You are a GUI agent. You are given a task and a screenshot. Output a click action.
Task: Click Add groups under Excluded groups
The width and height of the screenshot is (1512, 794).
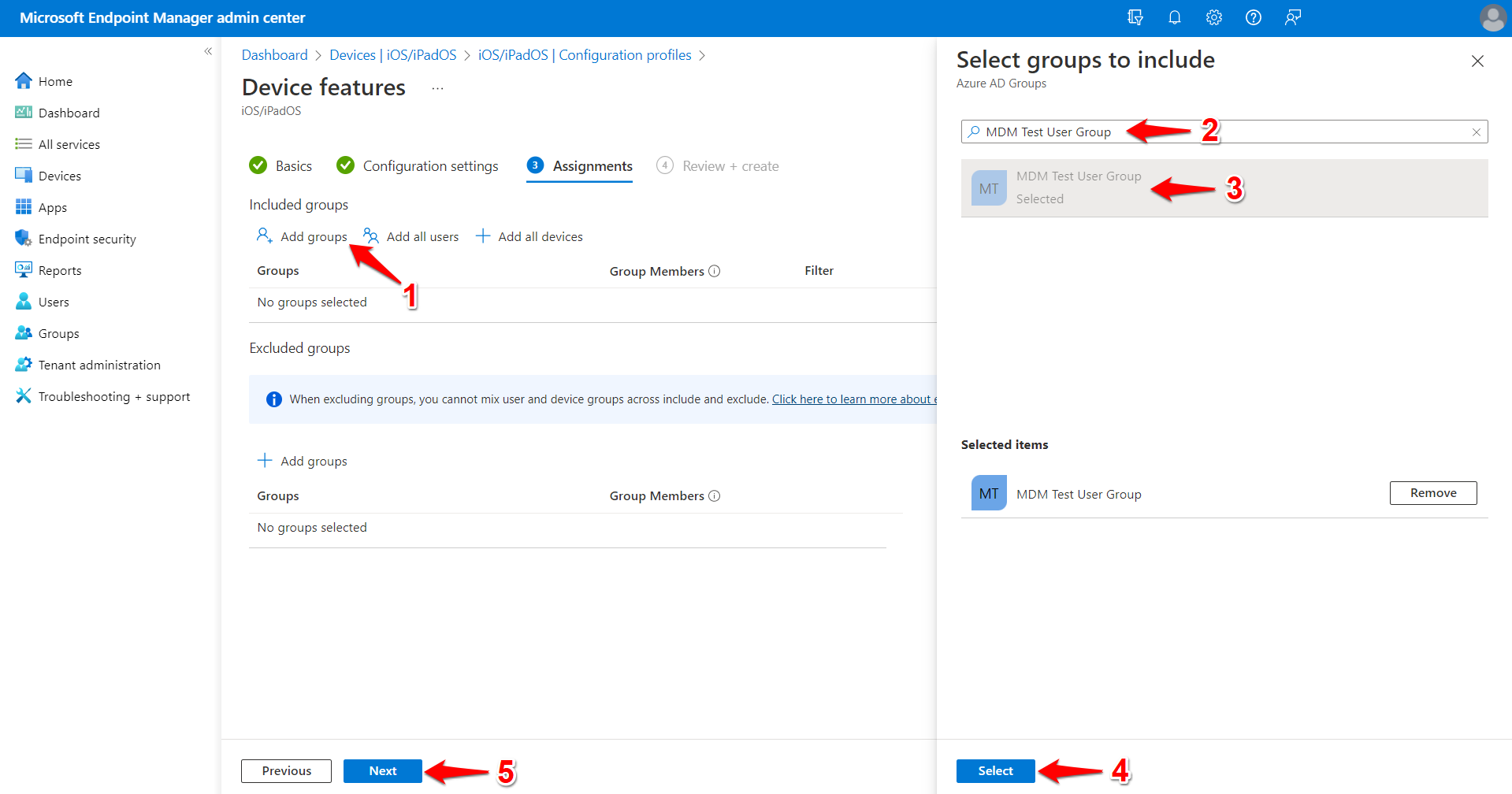coord(303,461)
